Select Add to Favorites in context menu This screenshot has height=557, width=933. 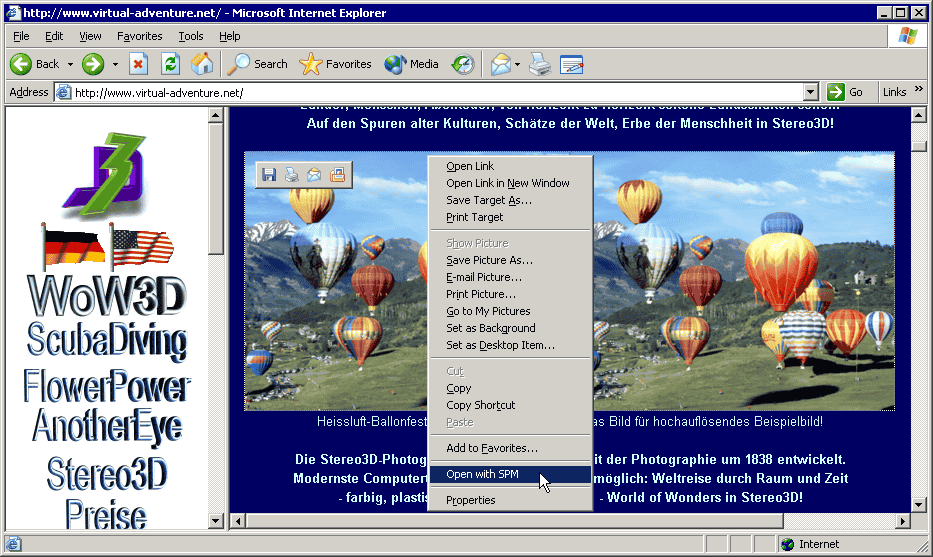[511, 448]
